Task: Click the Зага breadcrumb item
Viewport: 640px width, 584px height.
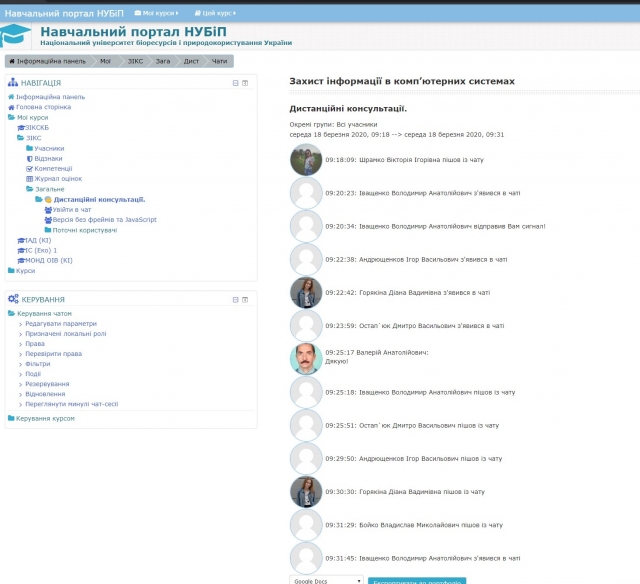Action: [163, 61]
